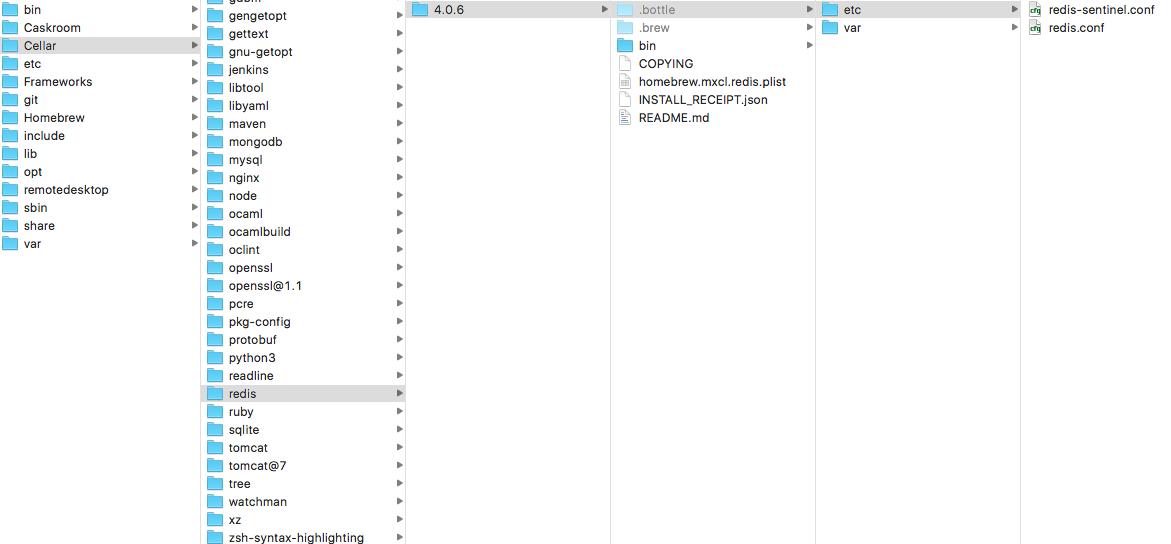Select the pkg-config folder name
This screenshot has height=544, width=1171.
260,322
